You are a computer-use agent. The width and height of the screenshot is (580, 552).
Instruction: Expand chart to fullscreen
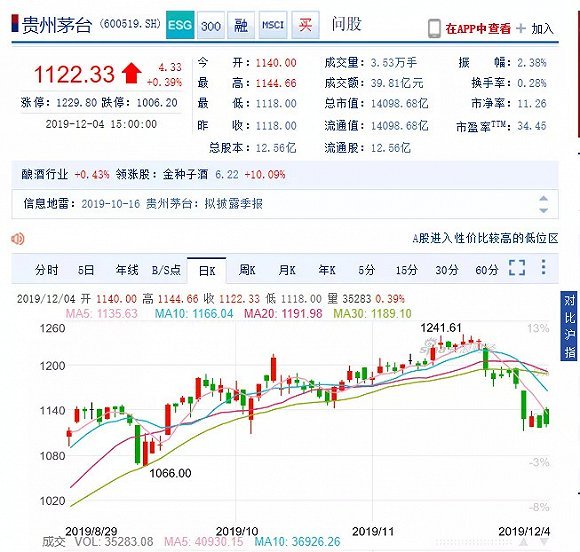(x=517, y=267)
